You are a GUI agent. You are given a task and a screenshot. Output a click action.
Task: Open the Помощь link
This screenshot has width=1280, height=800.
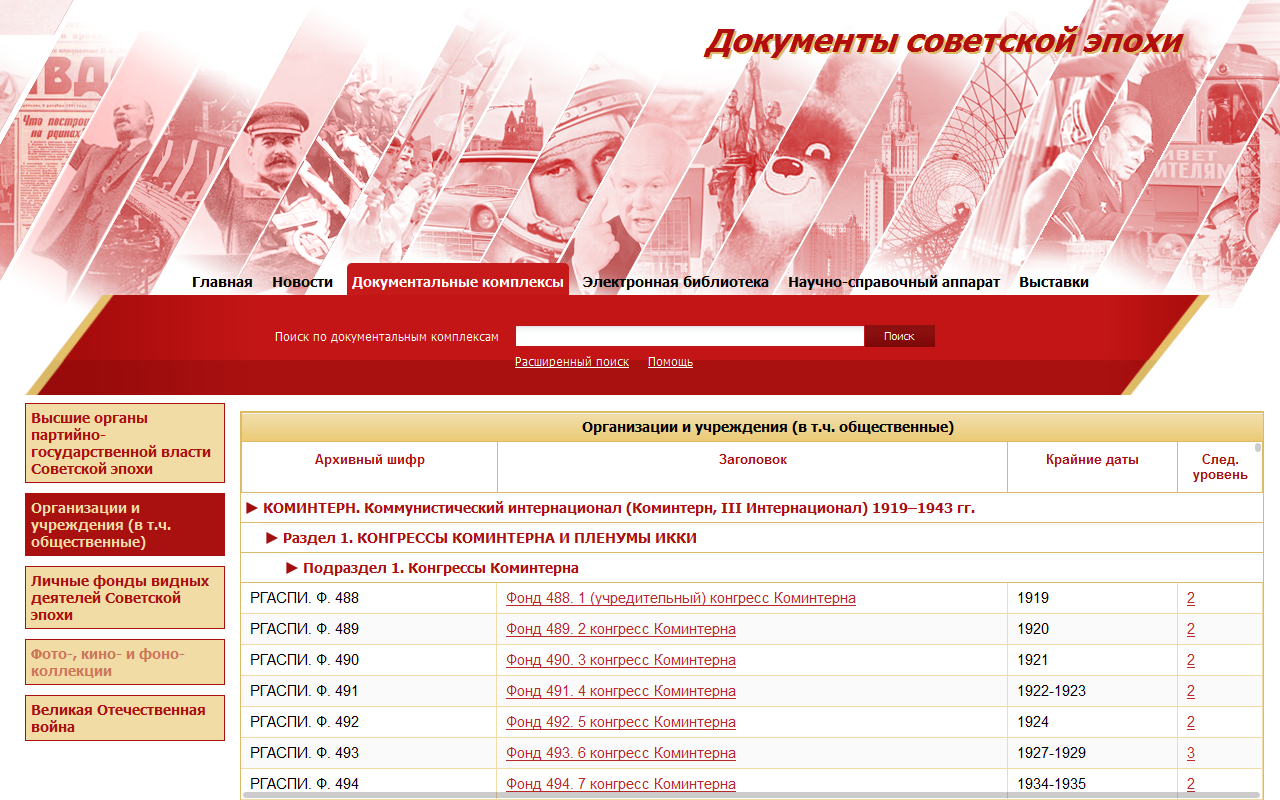point(670,362)
